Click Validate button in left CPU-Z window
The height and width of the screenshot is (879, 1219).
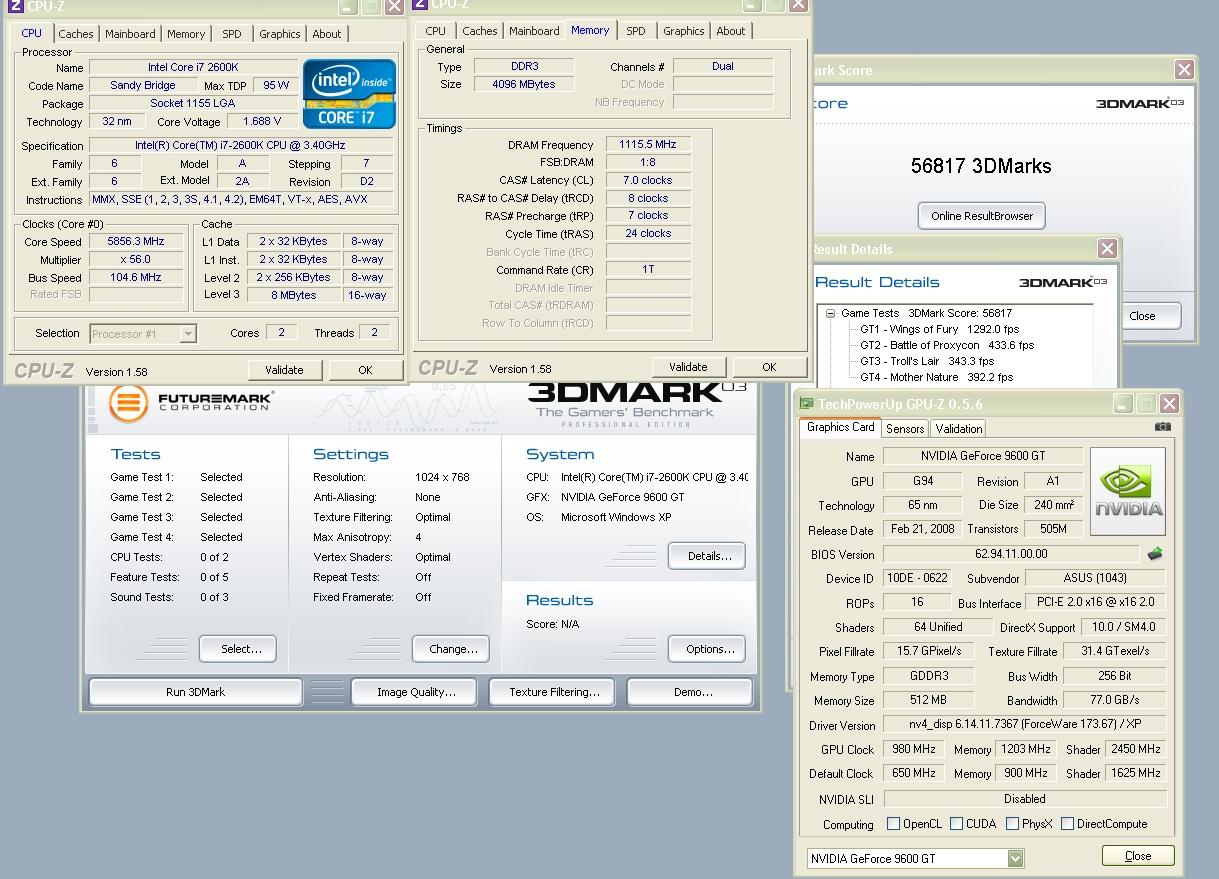click(284, 370)
